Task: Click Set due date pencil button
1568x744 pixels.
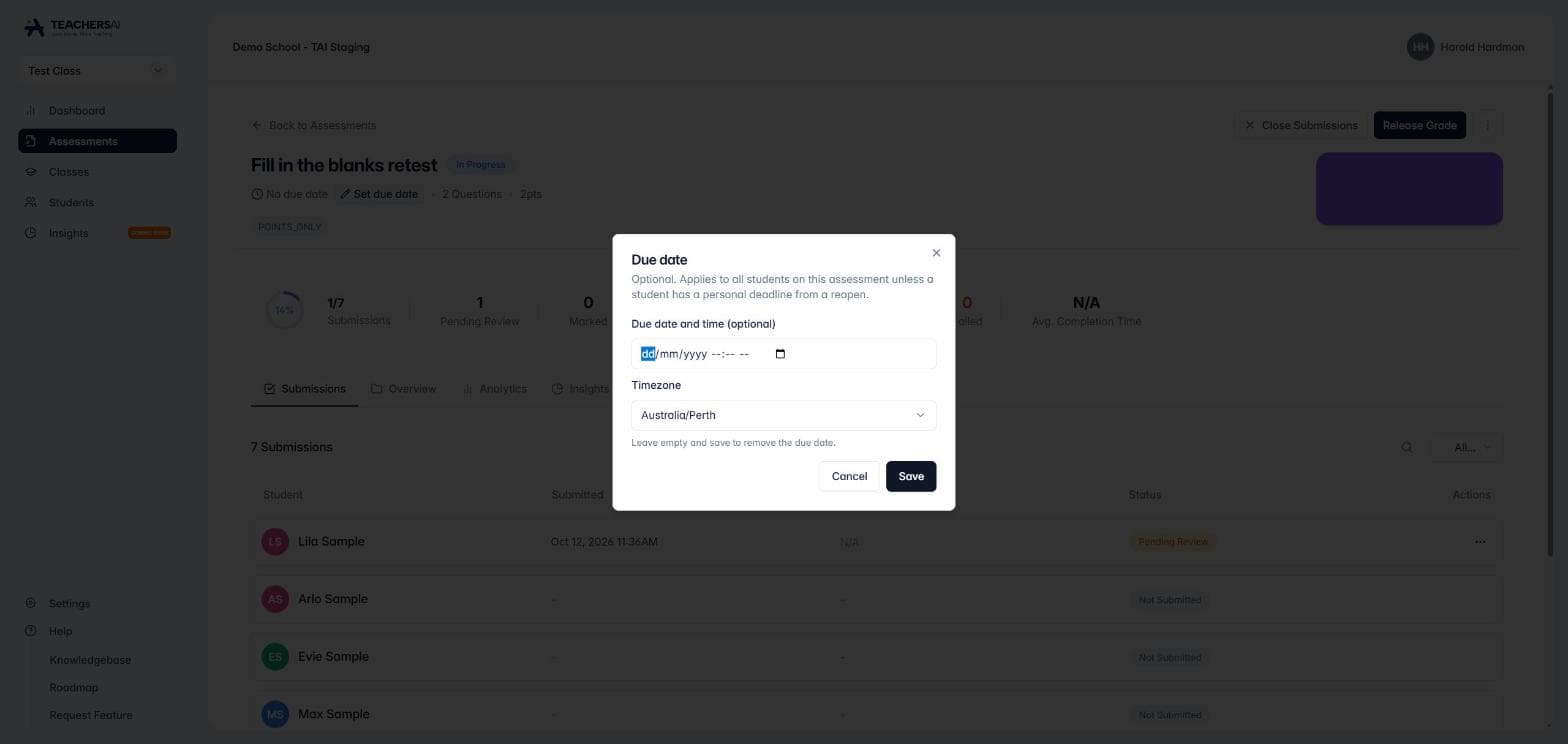Action: pos(378,194)
